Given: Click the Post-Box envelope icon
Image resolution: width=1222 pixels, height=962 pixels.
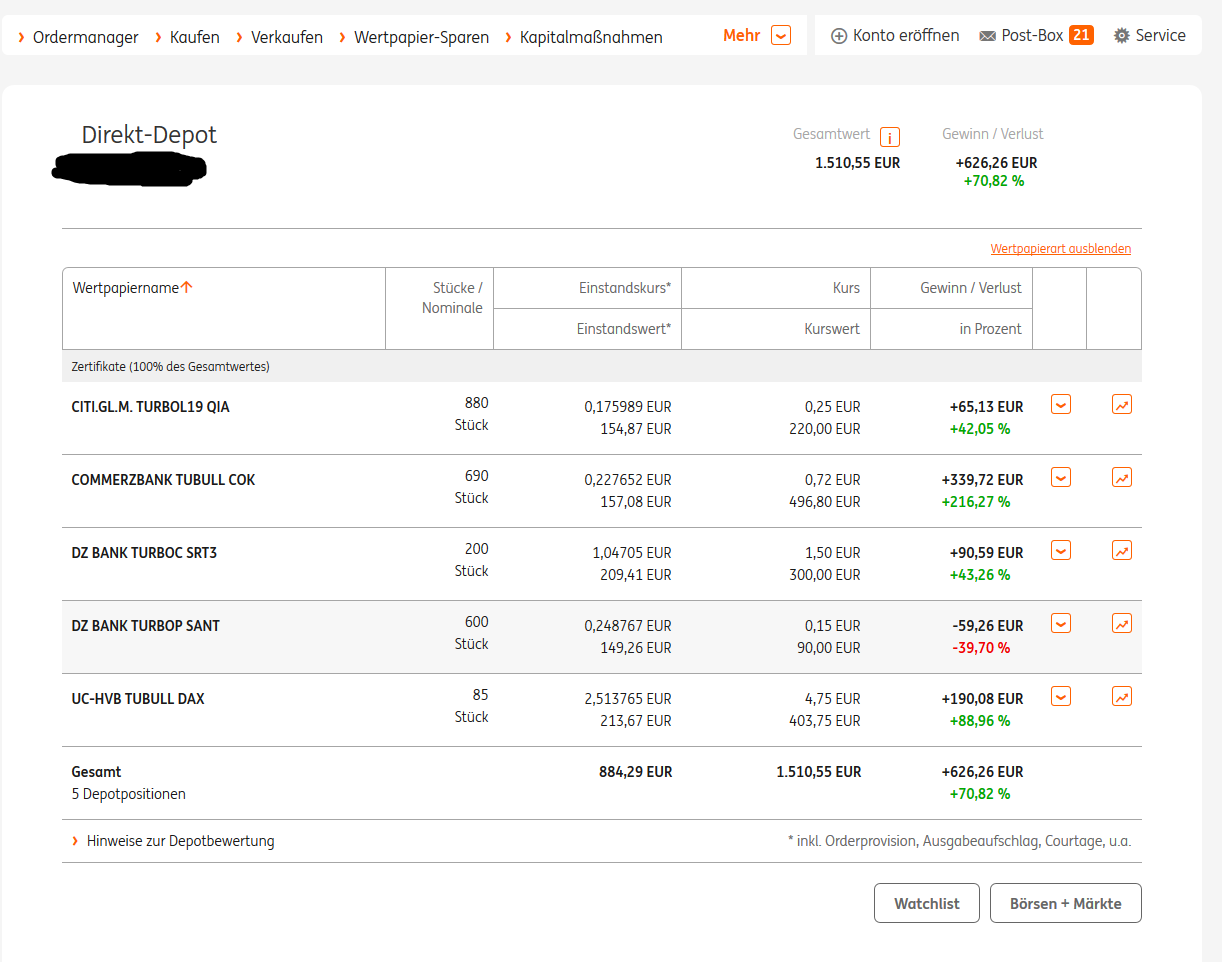Looking at the screenshot, I should click(987, 36).
